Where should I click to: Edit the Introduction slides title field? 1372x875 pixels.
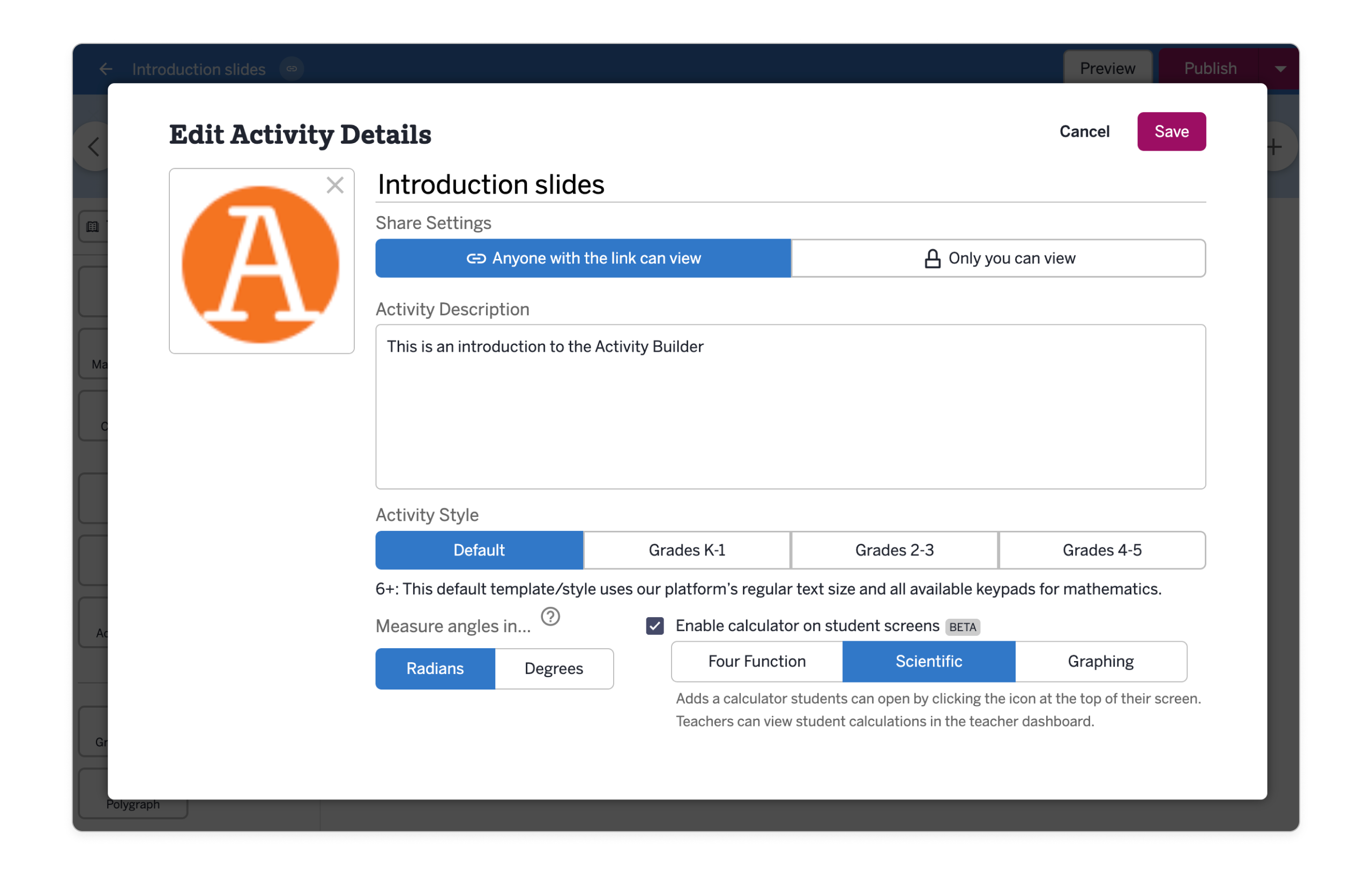[x=791, y=184]
